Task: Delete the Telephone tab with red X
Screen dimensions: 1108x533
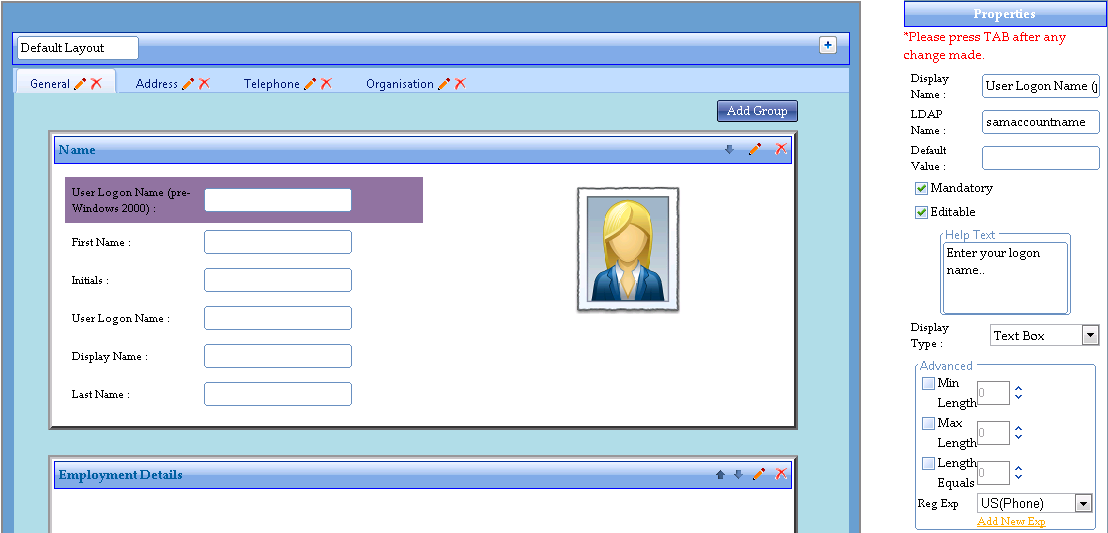Action: [x=326, y=83]
